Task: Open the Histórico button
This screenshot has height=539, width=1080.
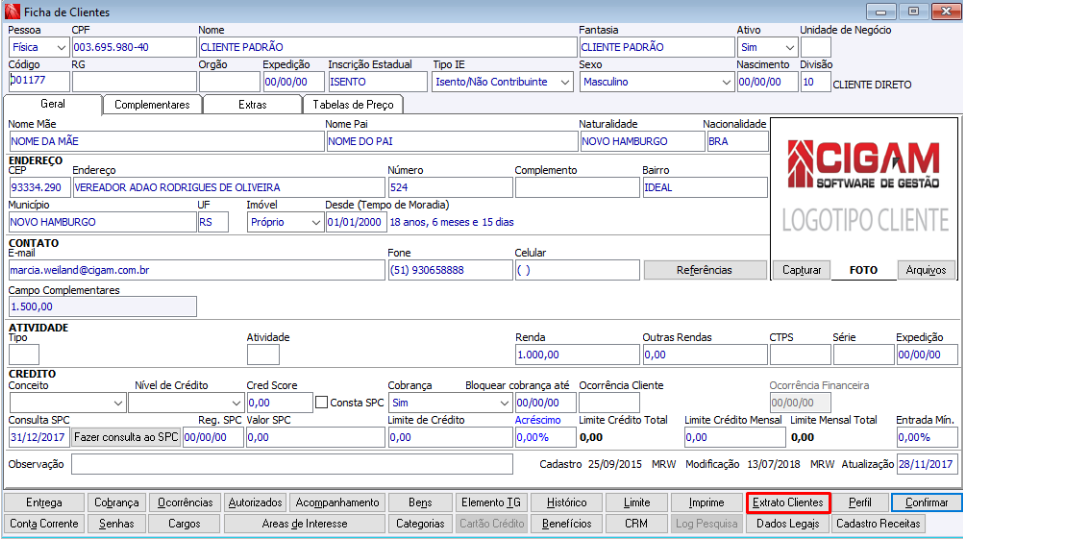Action: click(x=568, y=503)
